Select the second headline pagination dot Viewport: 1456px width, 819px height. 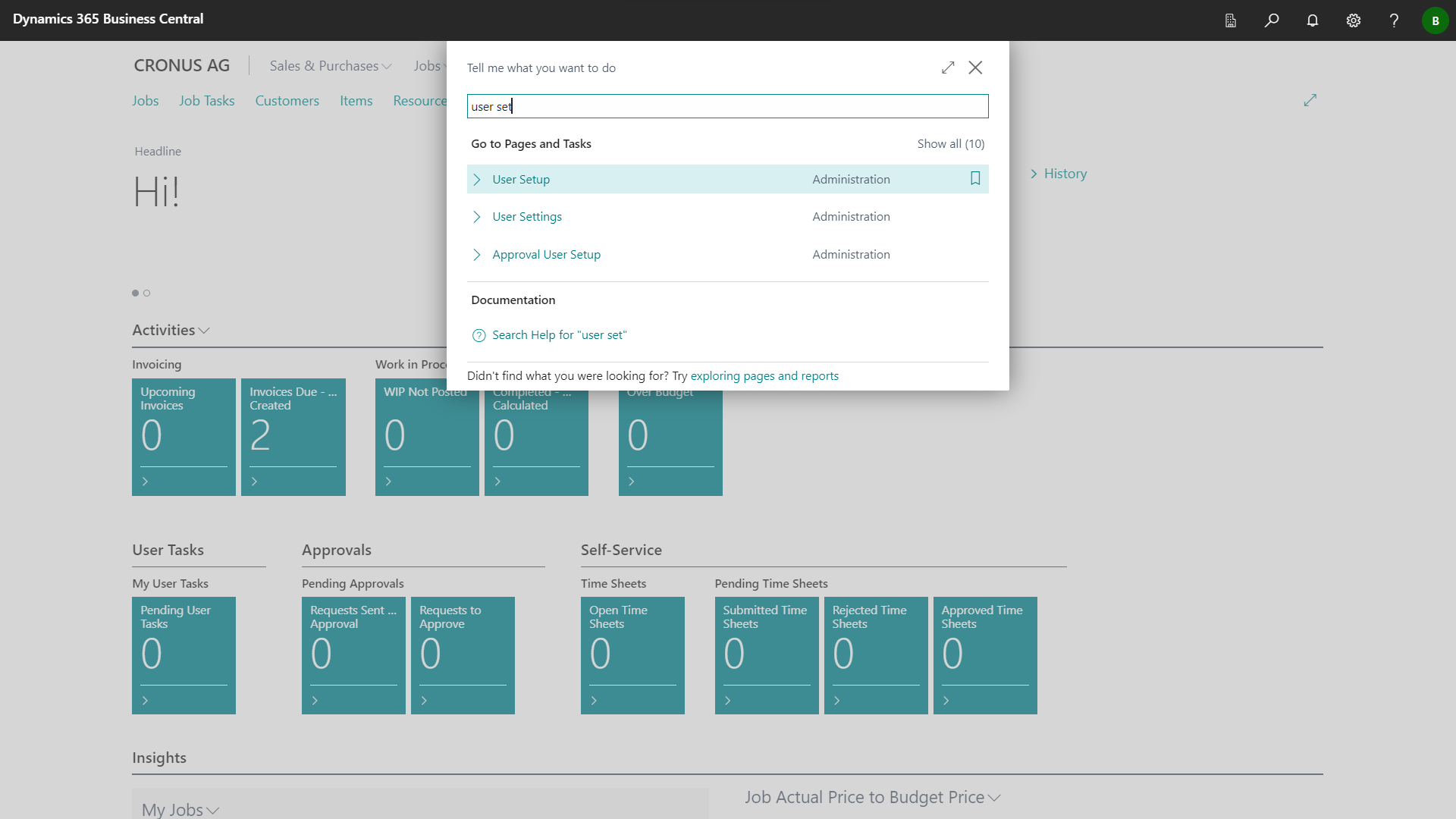pos(147,293)
